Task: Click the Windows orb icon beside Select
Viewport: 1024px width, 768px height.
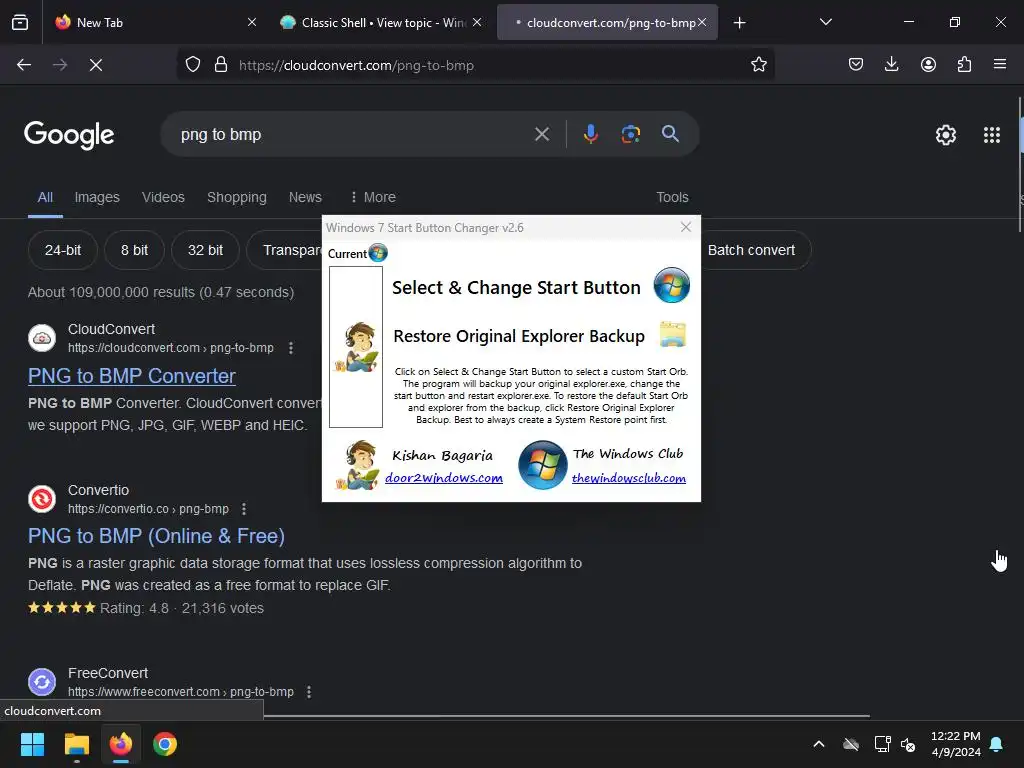Action: click(x=671, y=285)
